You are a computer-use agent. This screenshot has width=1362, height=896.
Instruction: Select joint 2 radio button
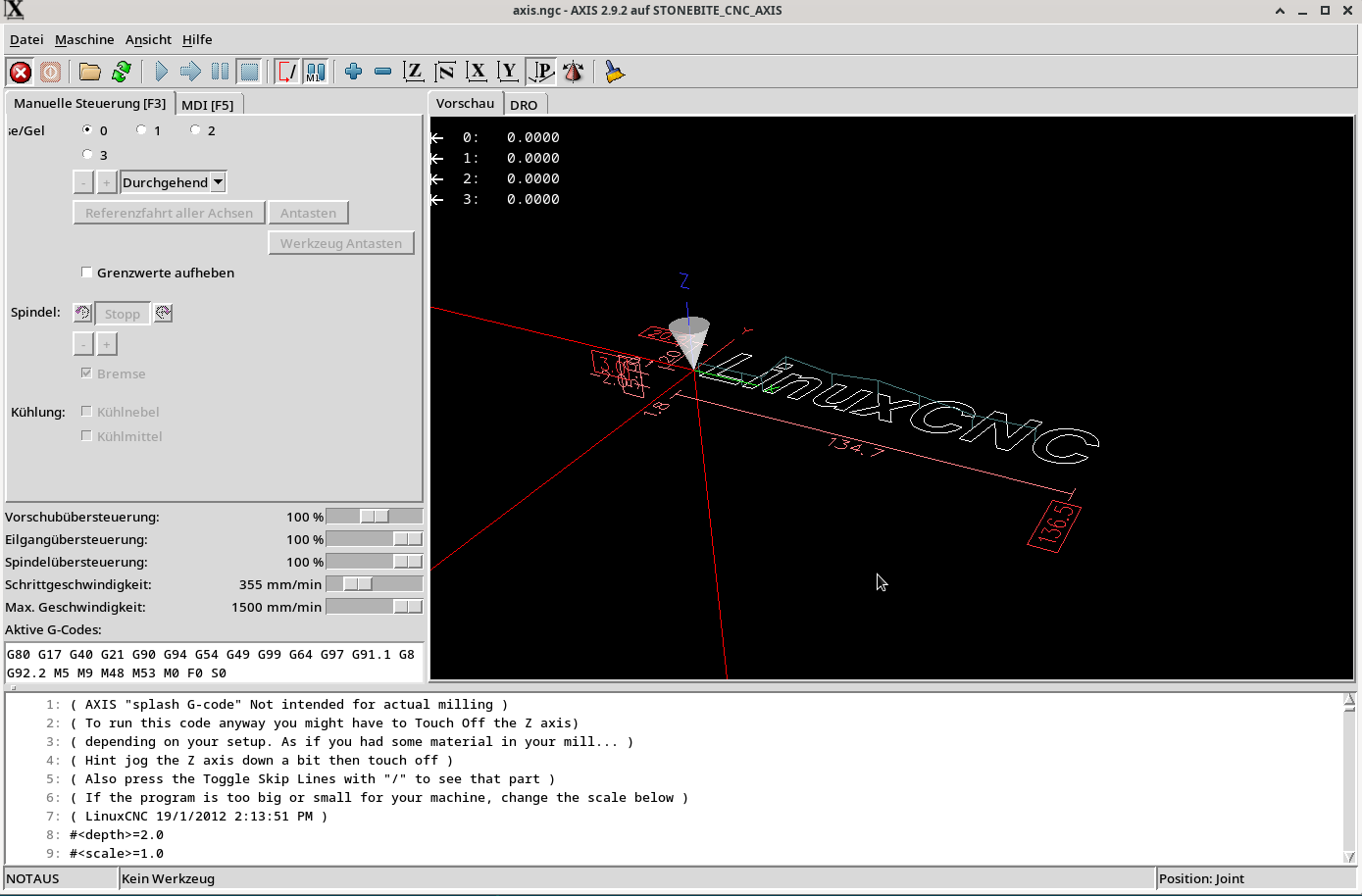click(195, 129)
